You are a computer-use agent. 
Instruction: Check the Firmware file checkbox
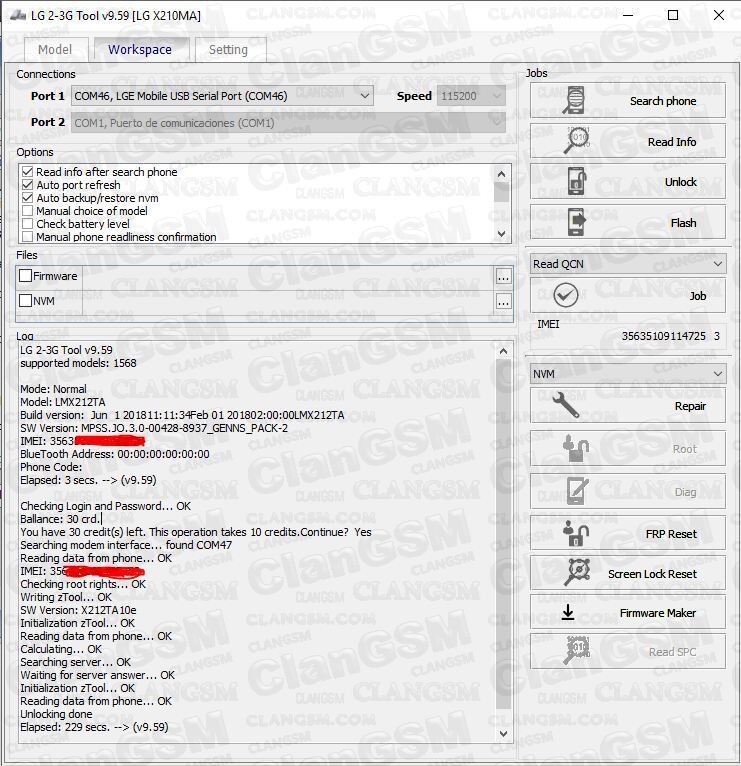coord(25,276)
